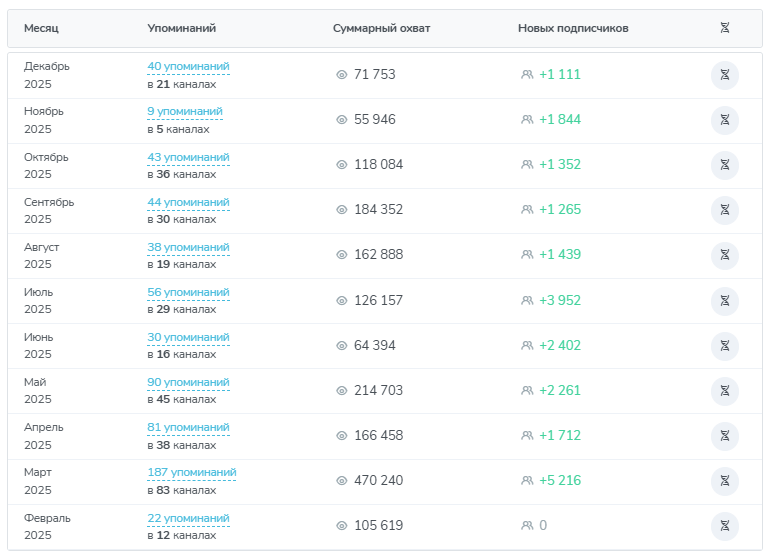Click the "Суммарный охват" column header
Screen dimensions: 771x557
point(381,28)
